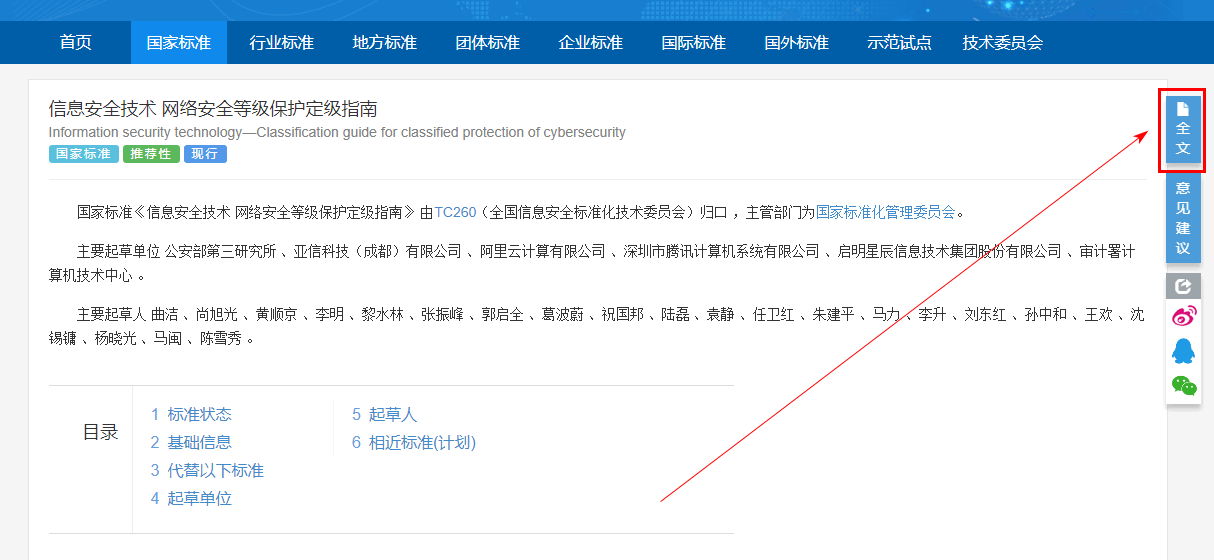Open the 行业标准 navigation tab
The image size is (1214, 560).
[x=282, y=43]
